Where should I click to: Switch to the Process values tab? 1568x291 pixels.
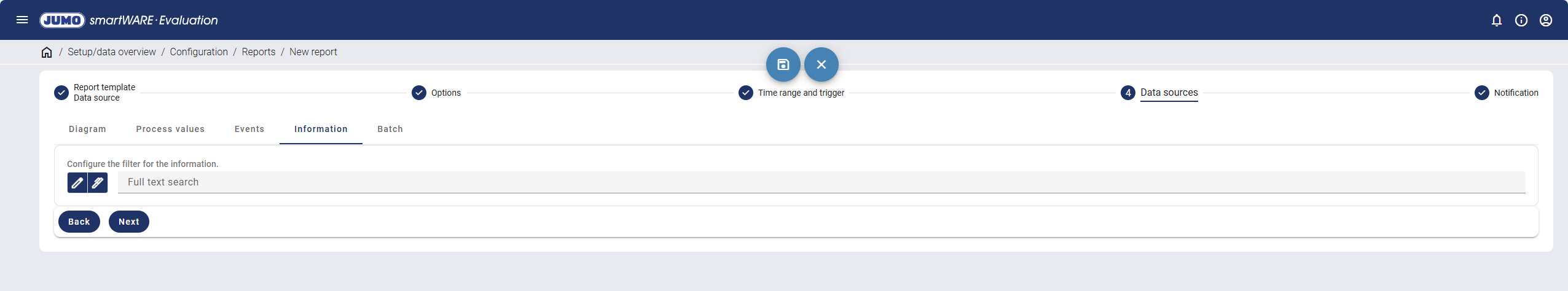pos(170,129)
